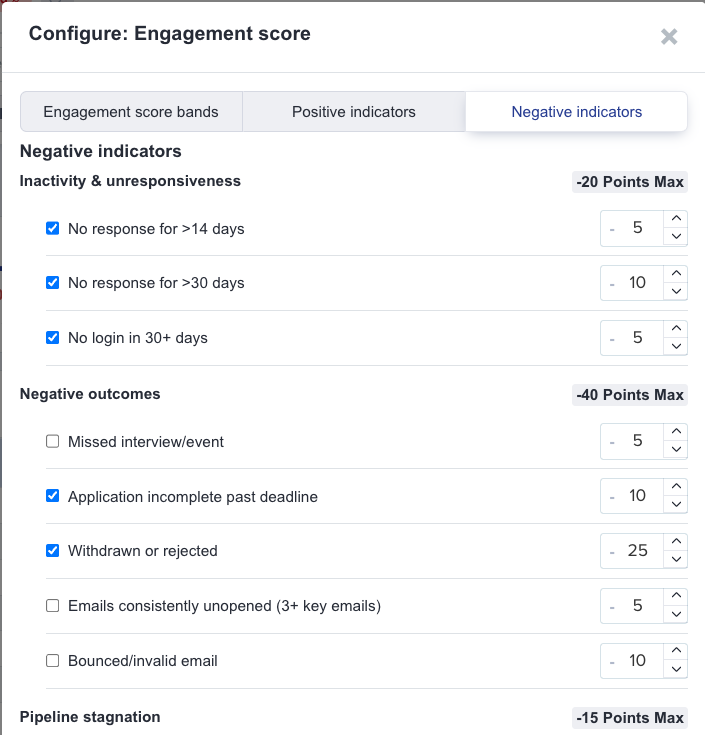Click the Withdrawn or rejected points field
The width and height of the screenshot is (705, 735).
[636, 550]
